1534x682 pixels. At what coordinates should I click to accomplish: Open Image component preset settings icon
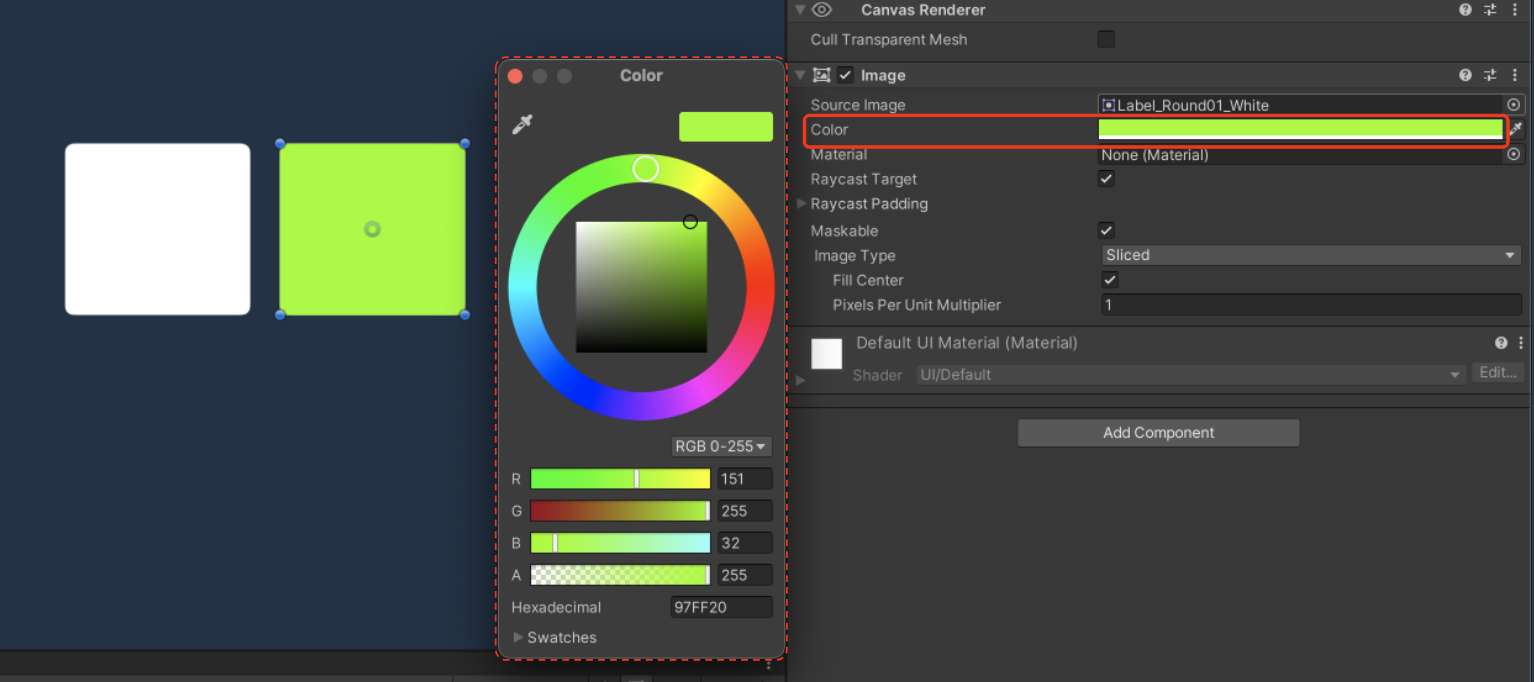1490,75
